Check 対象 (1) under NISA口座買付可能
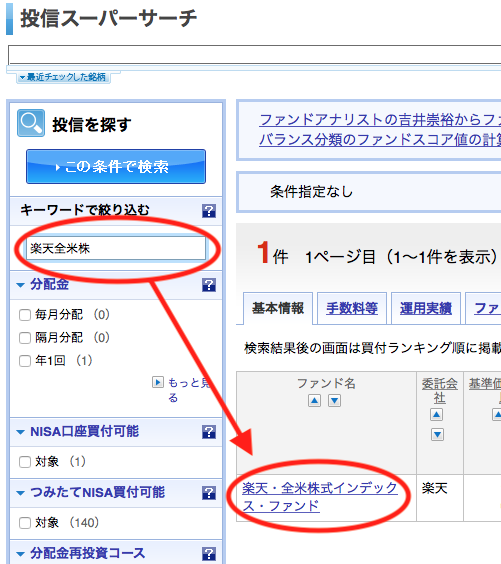Viewport: 501px width, 564px height. pyautogui.click(x=25, y=462)
